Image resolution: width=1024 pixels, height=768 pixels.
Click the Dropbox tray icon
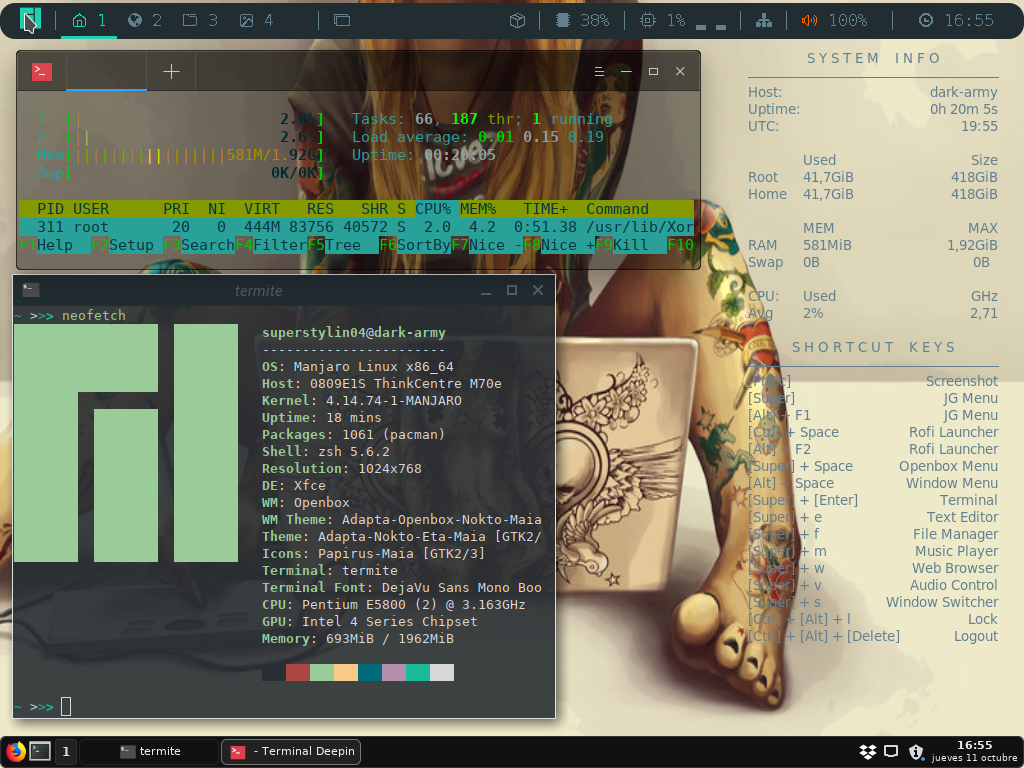(868, 751)
